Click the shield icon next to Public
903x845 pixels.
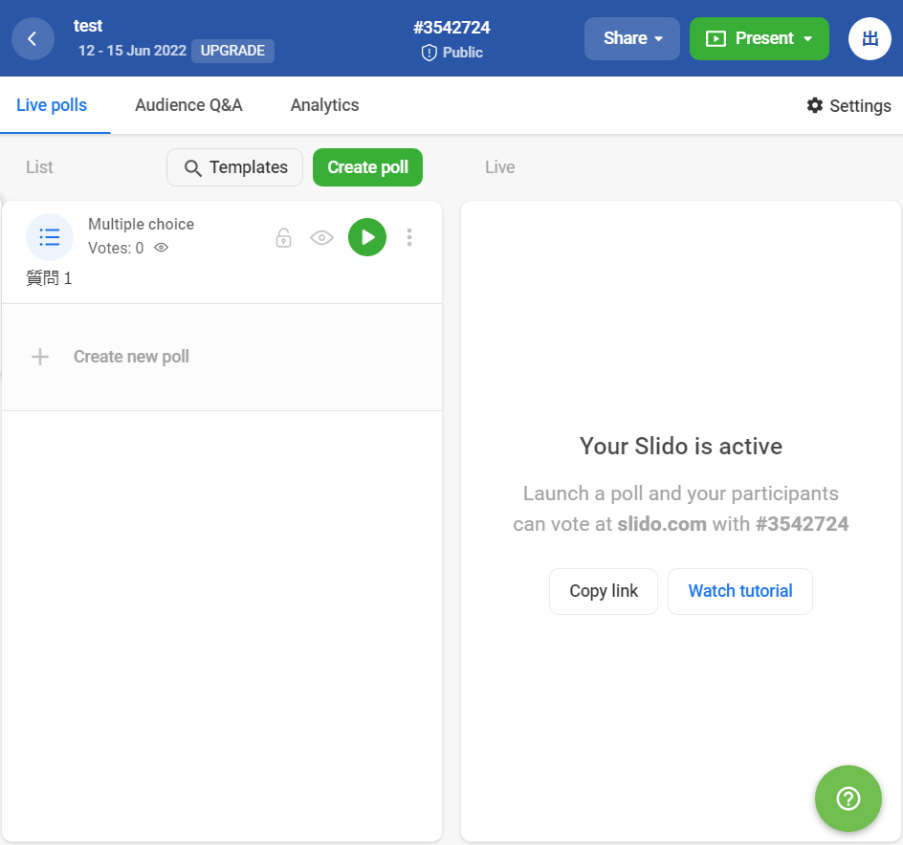point(429,53)
